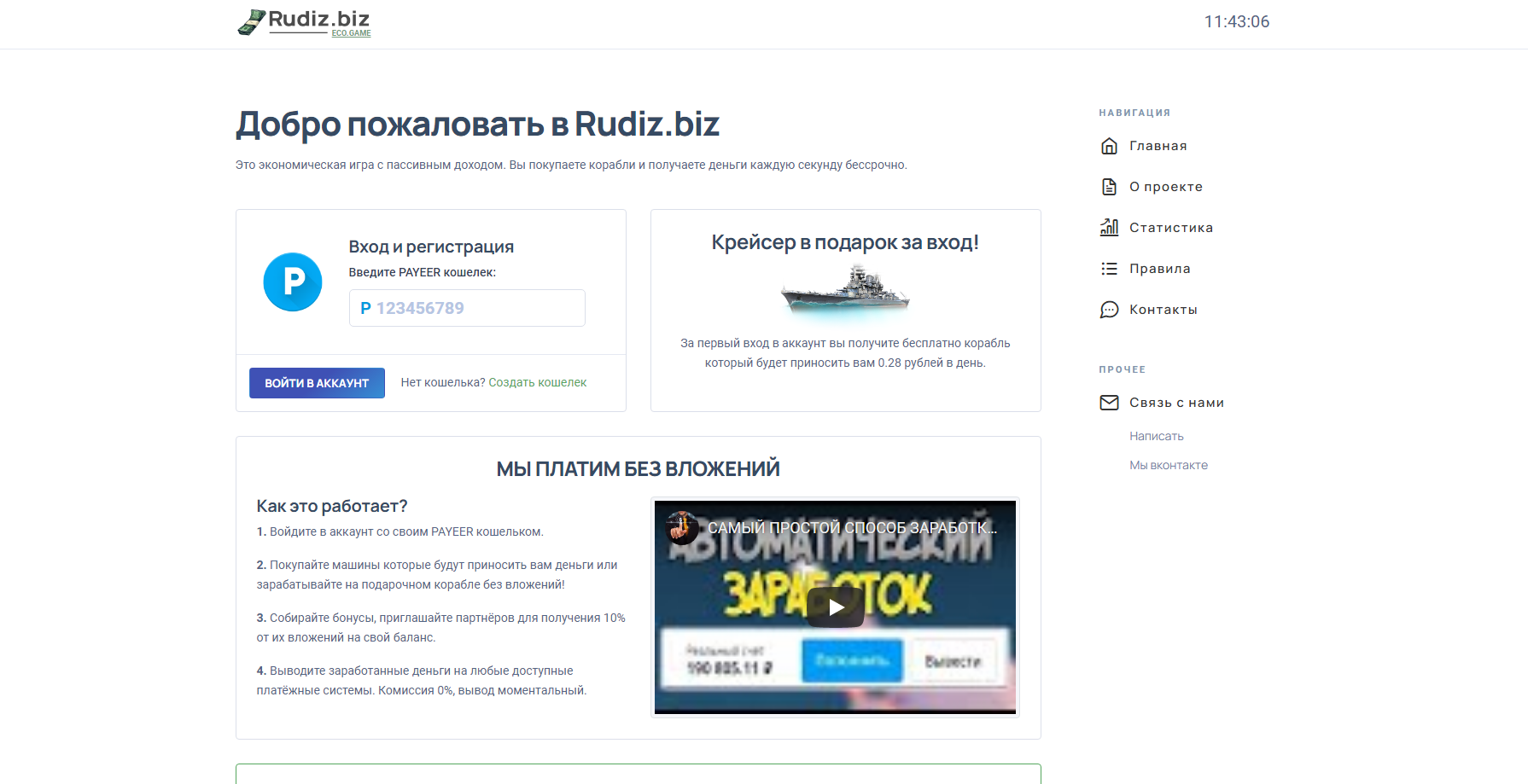Play the YouTube video about заработок

pyautogui.click(x=835, y=607)
